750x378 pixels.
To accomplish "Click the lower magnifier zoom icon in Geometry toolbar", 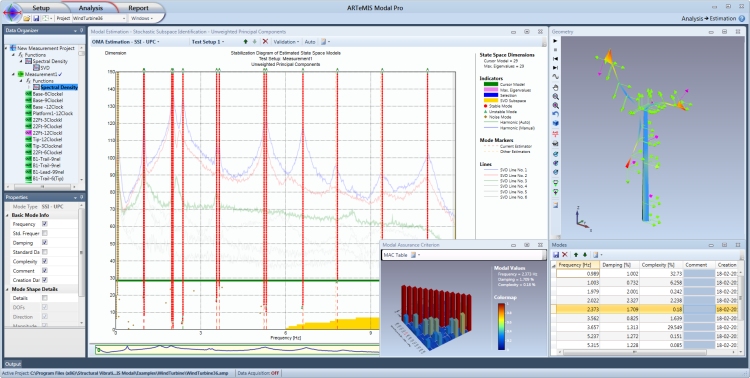I will (x=555, y=105).
